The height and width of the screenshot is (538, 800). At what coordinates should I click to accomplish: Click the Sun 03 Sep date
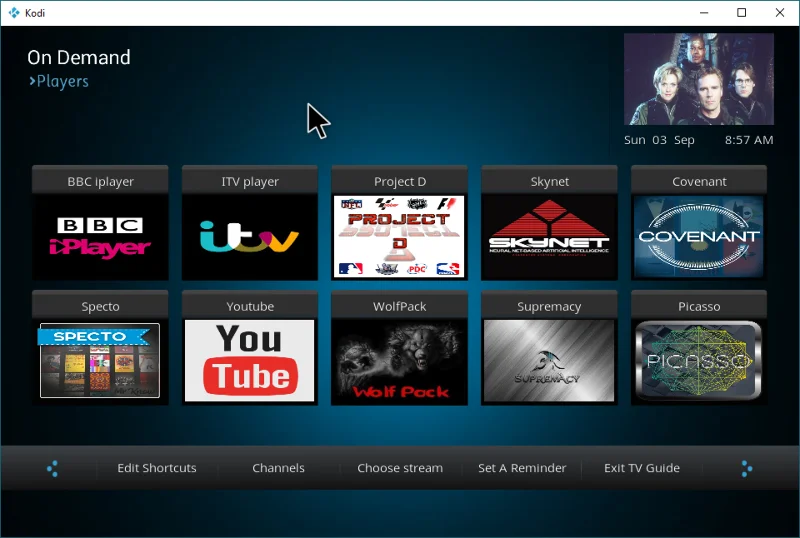pos(659,140)
